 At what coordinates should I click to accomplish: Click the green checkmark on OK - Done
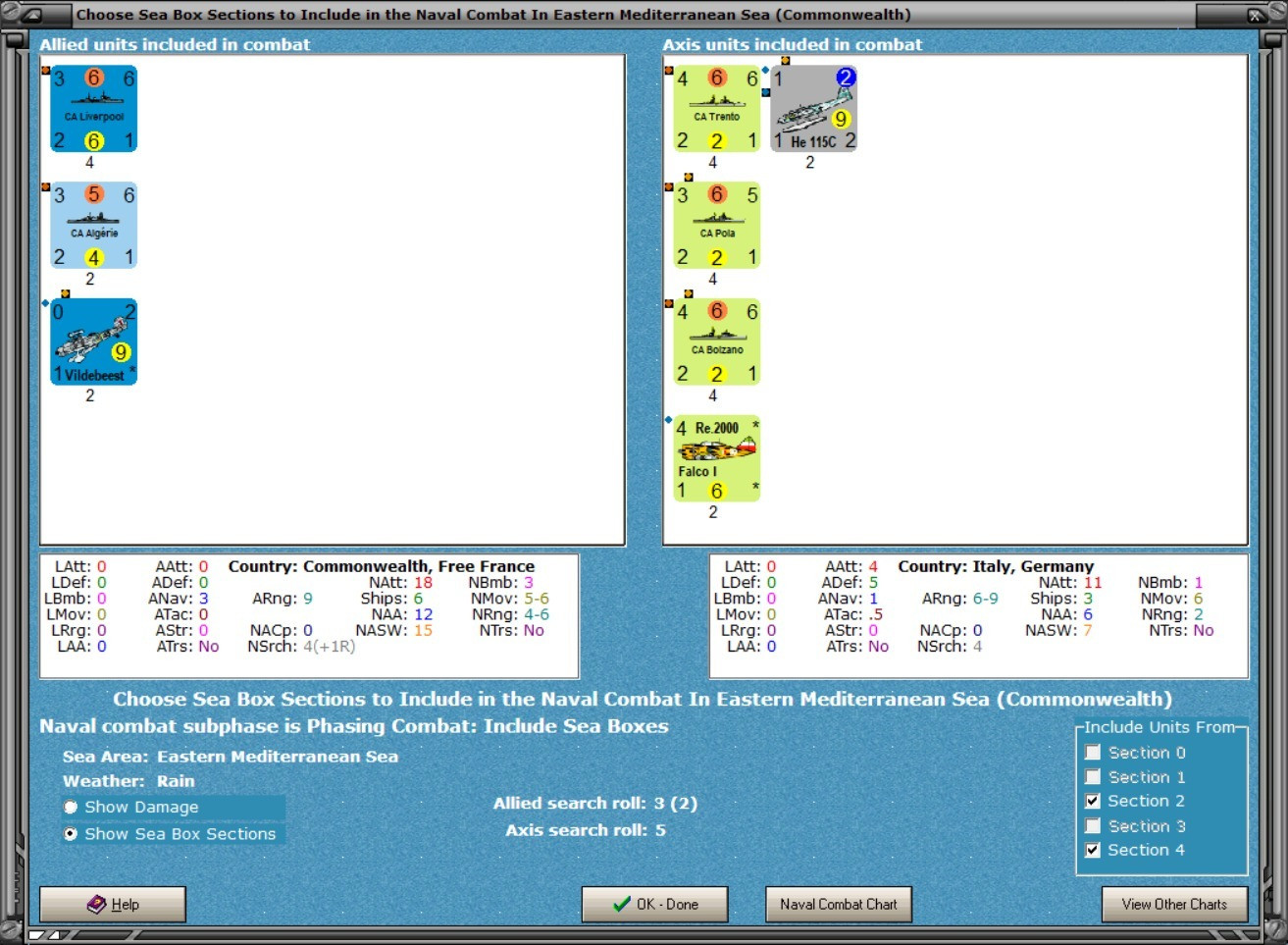621,904
